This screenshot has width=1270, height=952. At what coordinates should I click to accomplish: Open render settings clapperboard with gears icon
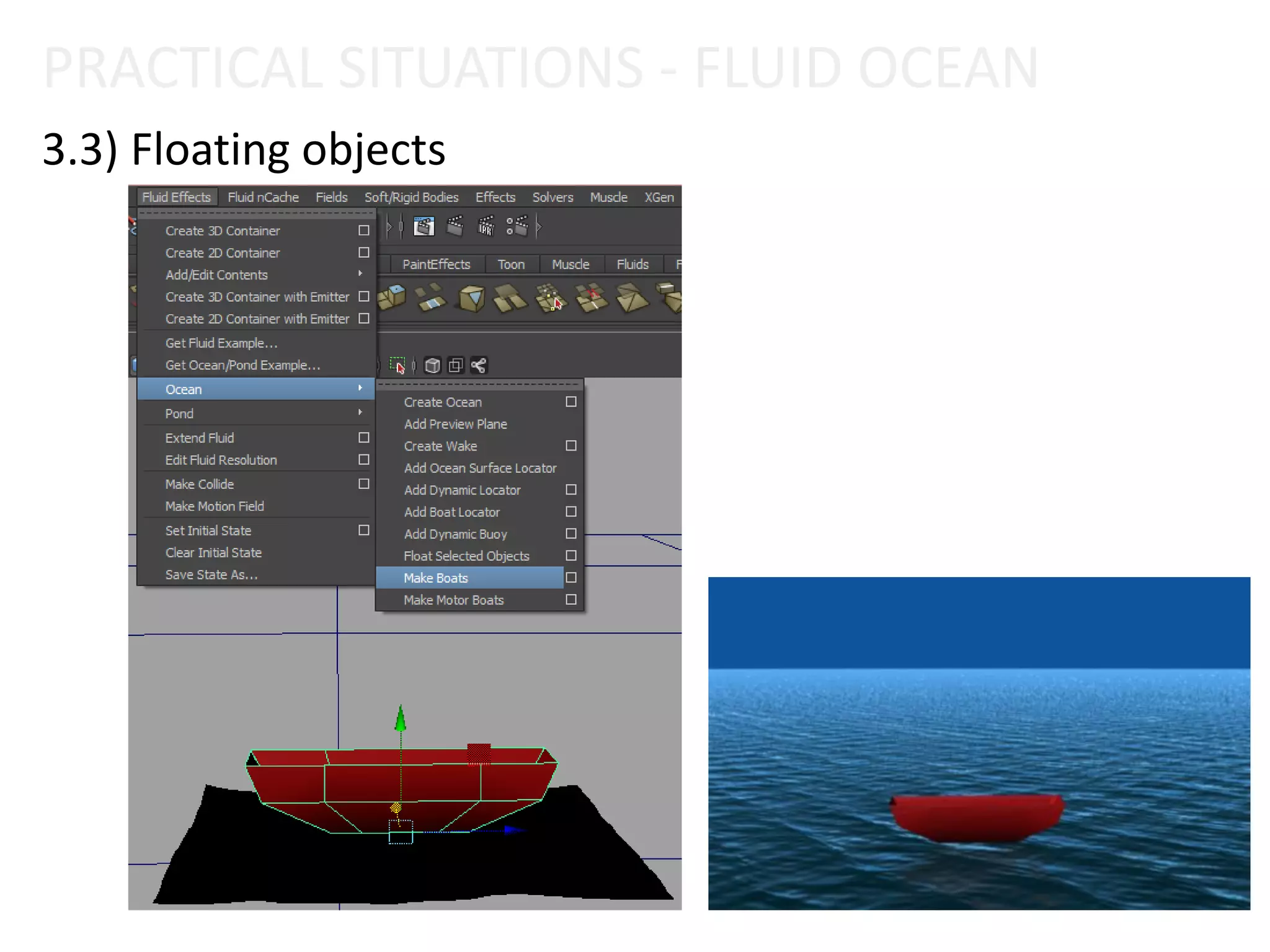point(517,227)
